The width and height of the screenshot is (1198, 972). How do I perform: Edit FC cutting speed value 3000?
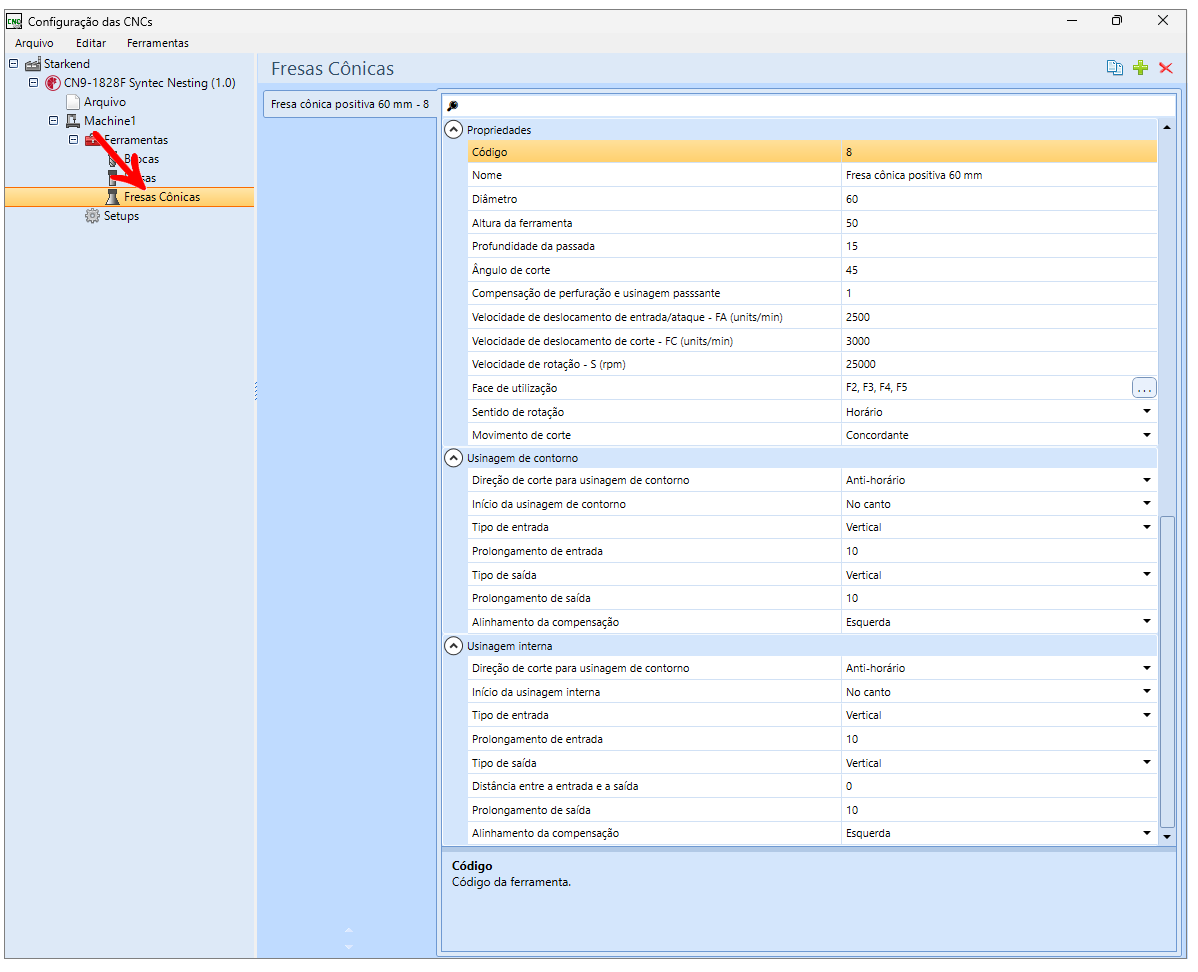999,341
